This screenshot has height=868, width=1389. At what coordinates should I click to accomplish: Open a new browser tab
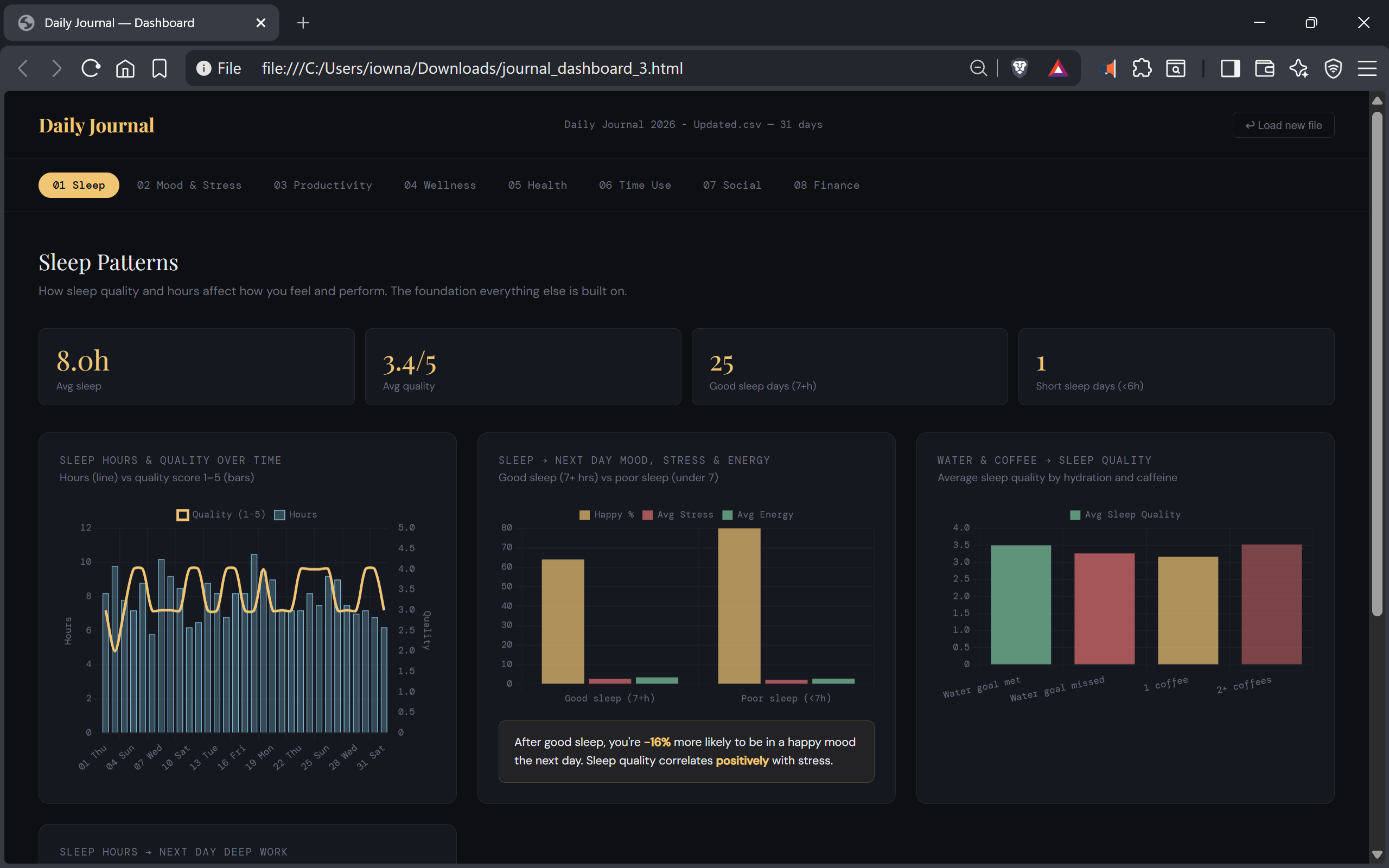click(x=303, y=22)
